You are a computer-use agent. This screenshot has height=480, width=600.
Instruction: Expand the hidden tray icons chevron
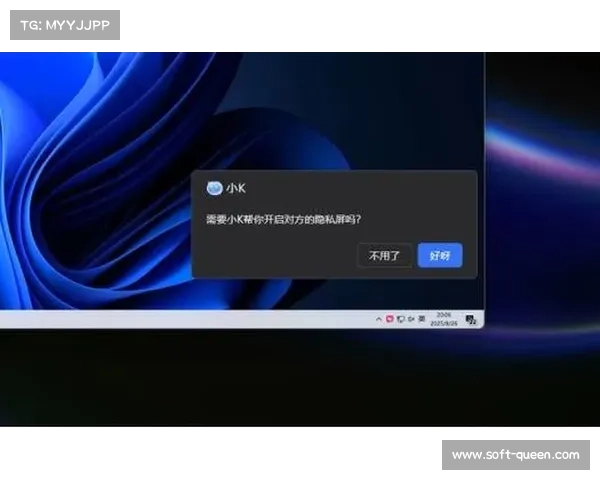(379, 319)
